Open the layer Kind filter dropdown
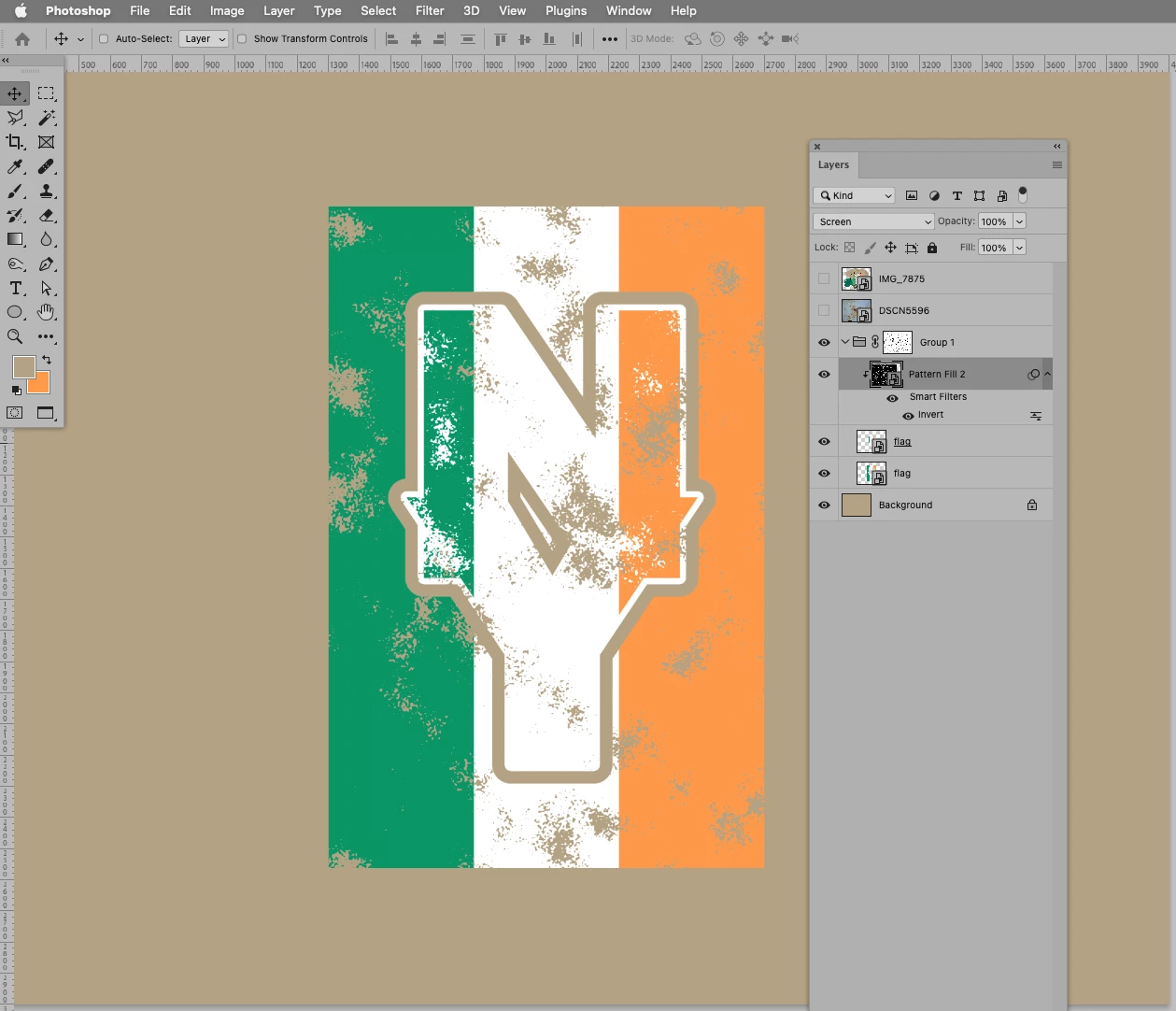This screenshot has width=1176, height=1011. 855,195
